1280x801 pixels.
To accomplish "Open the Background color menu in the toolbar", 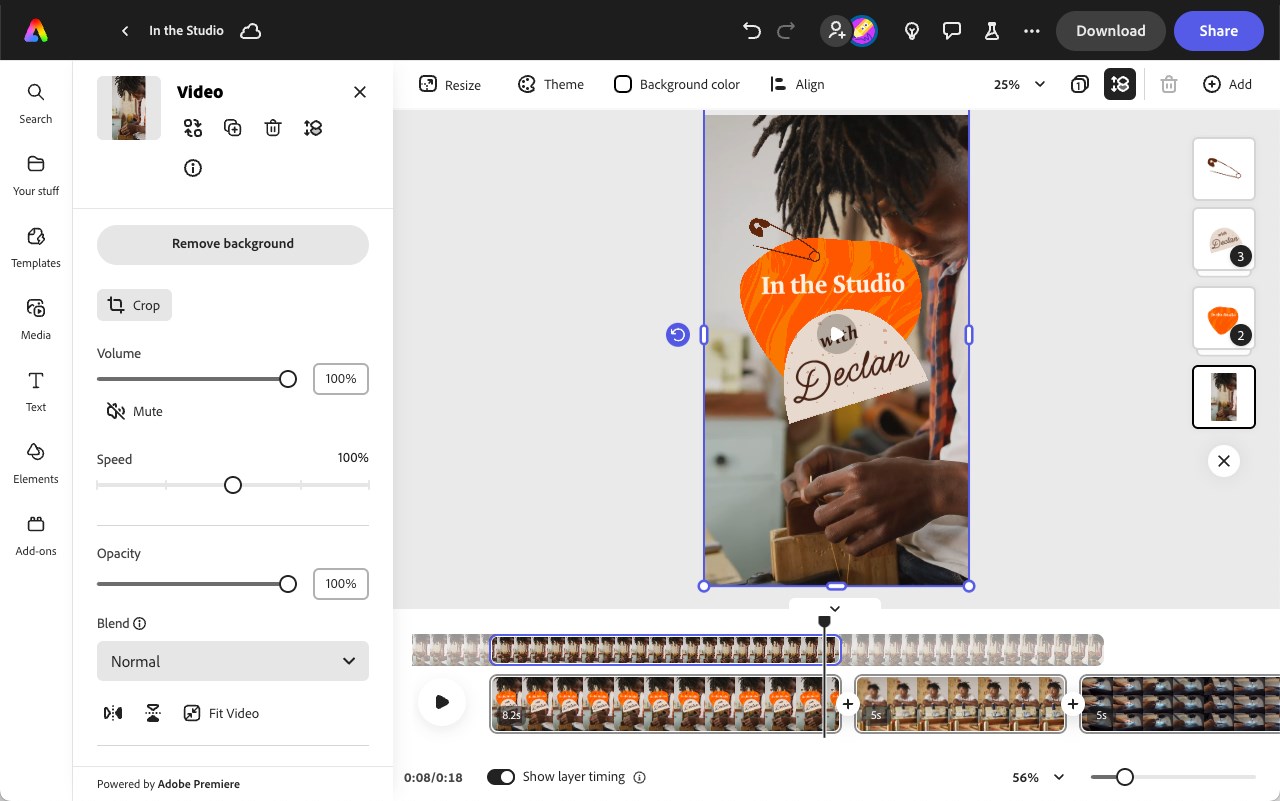I will pyautogui.click(x=677, y=84).
